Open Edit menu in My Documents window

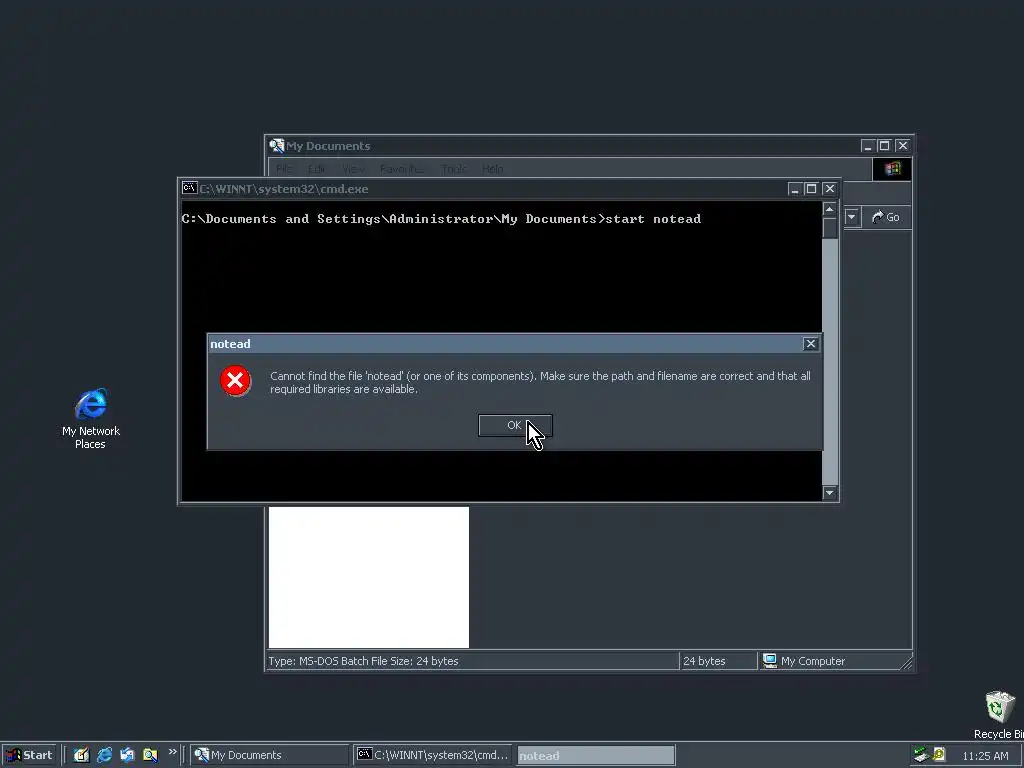[x=317, y=168]
